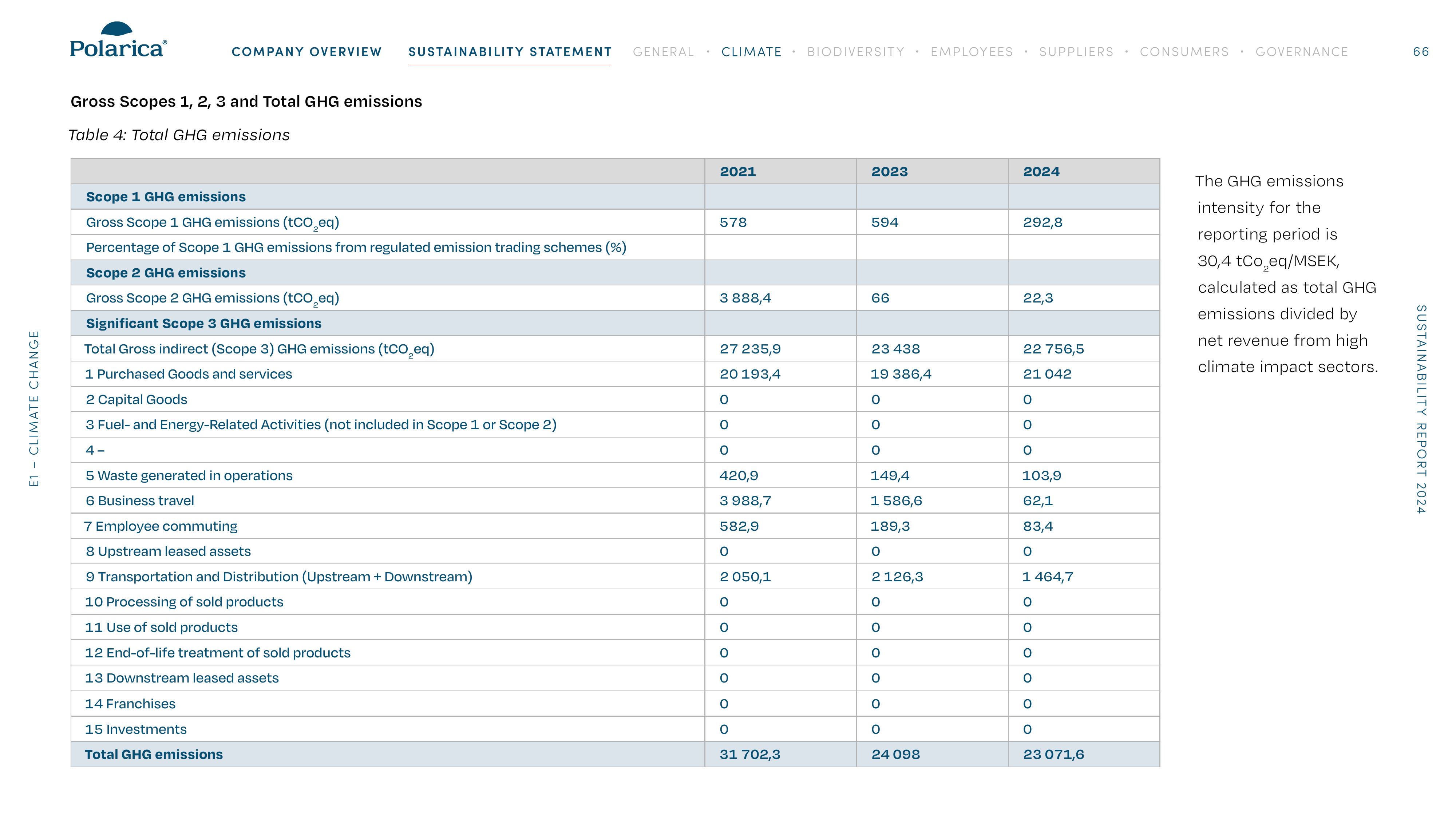The height and width of the screenshot is (819, 1456).
Task: Click Scope 3 total value 27 235,9
Action: 750,349
